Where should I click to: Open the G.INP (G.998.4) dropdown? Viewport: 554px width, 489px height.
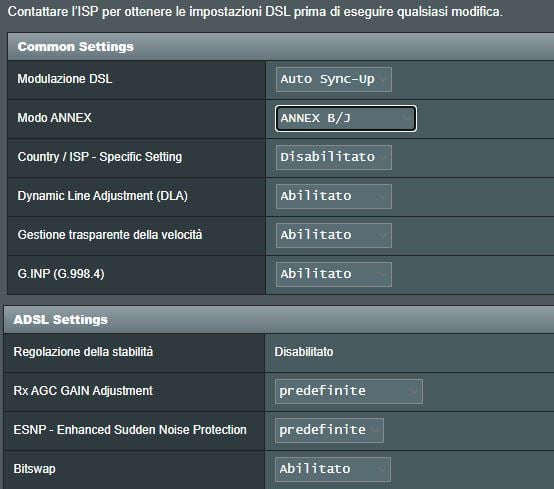click(334, 274)
